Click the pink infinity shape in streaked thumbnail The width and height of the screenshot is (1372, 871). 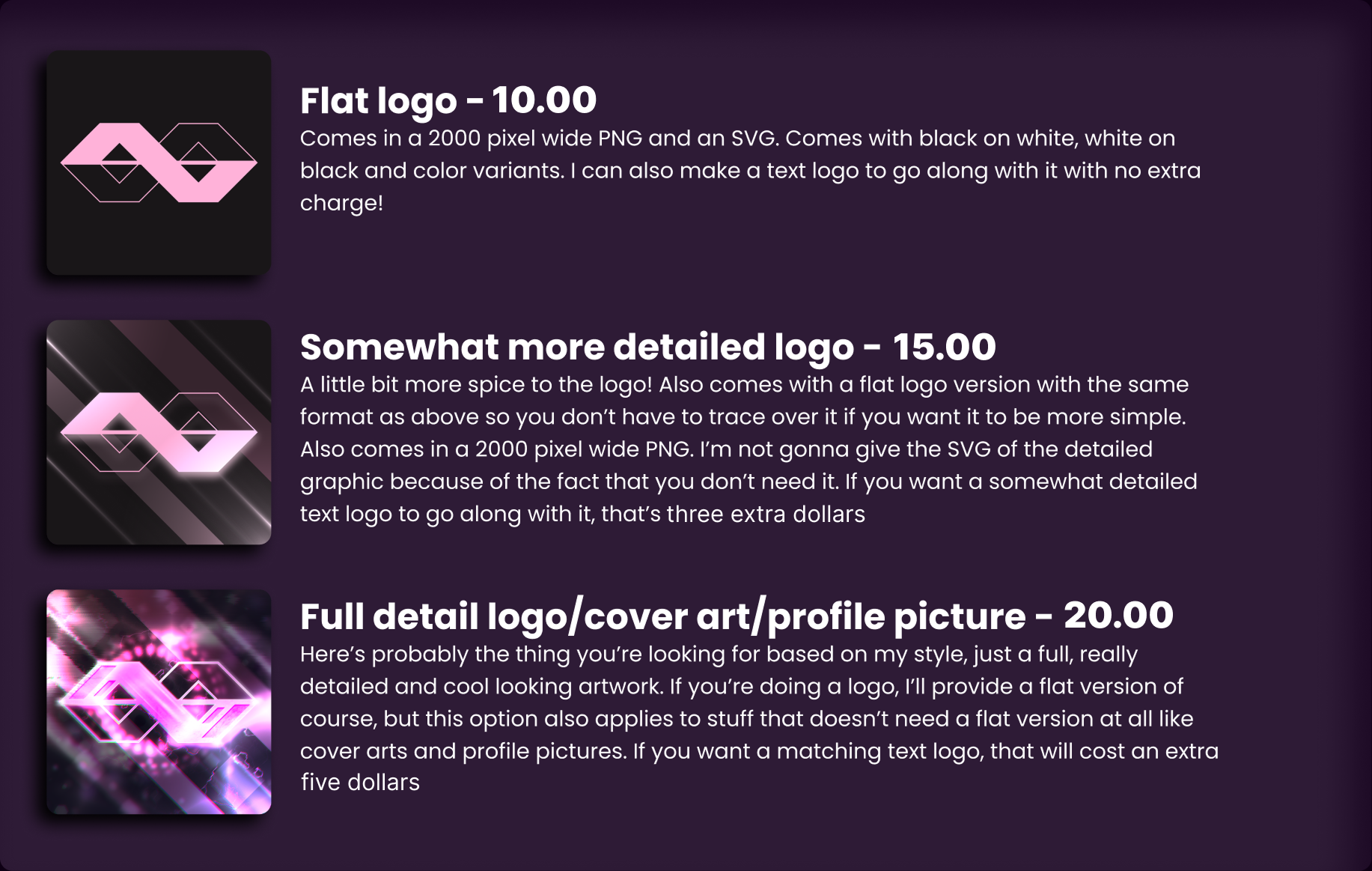pos(157,432)
